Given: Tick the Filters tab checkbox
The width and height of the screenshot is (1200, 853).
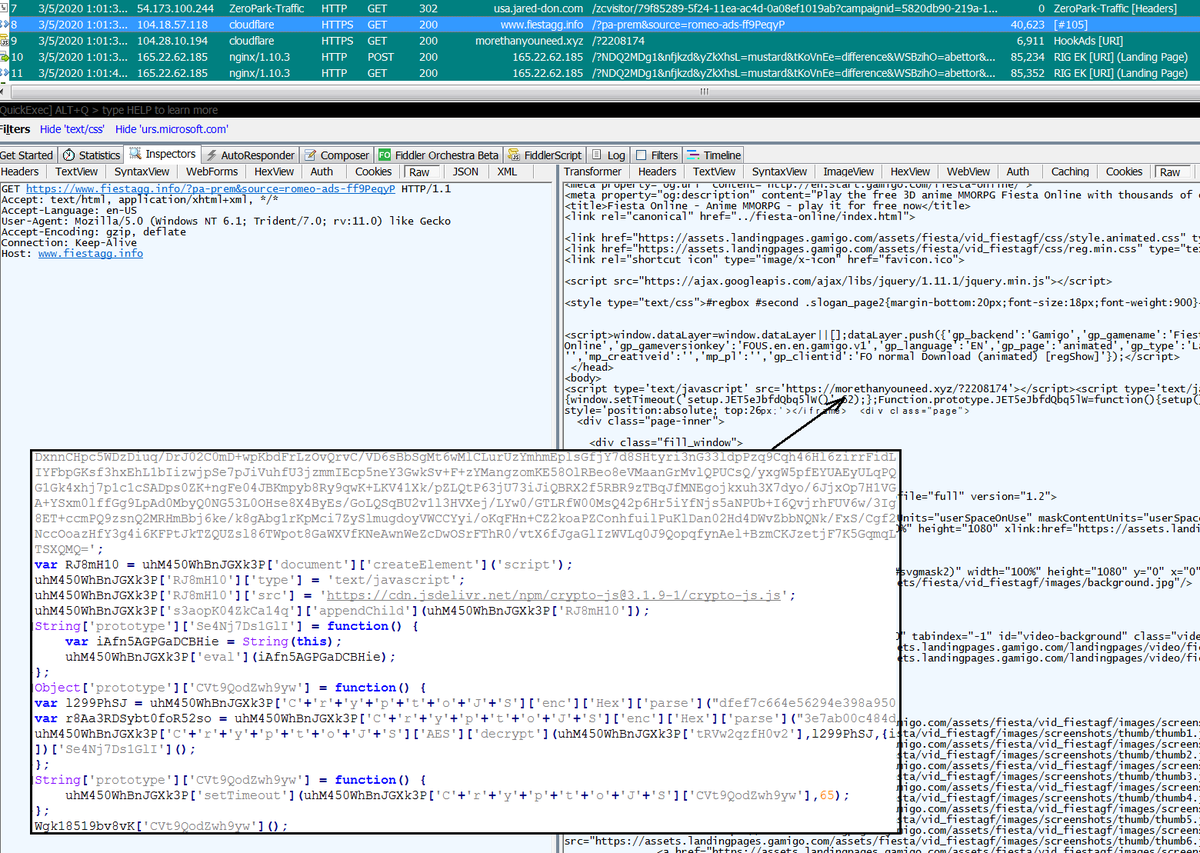Looking at the screenshot, I should tap(641, 155).
